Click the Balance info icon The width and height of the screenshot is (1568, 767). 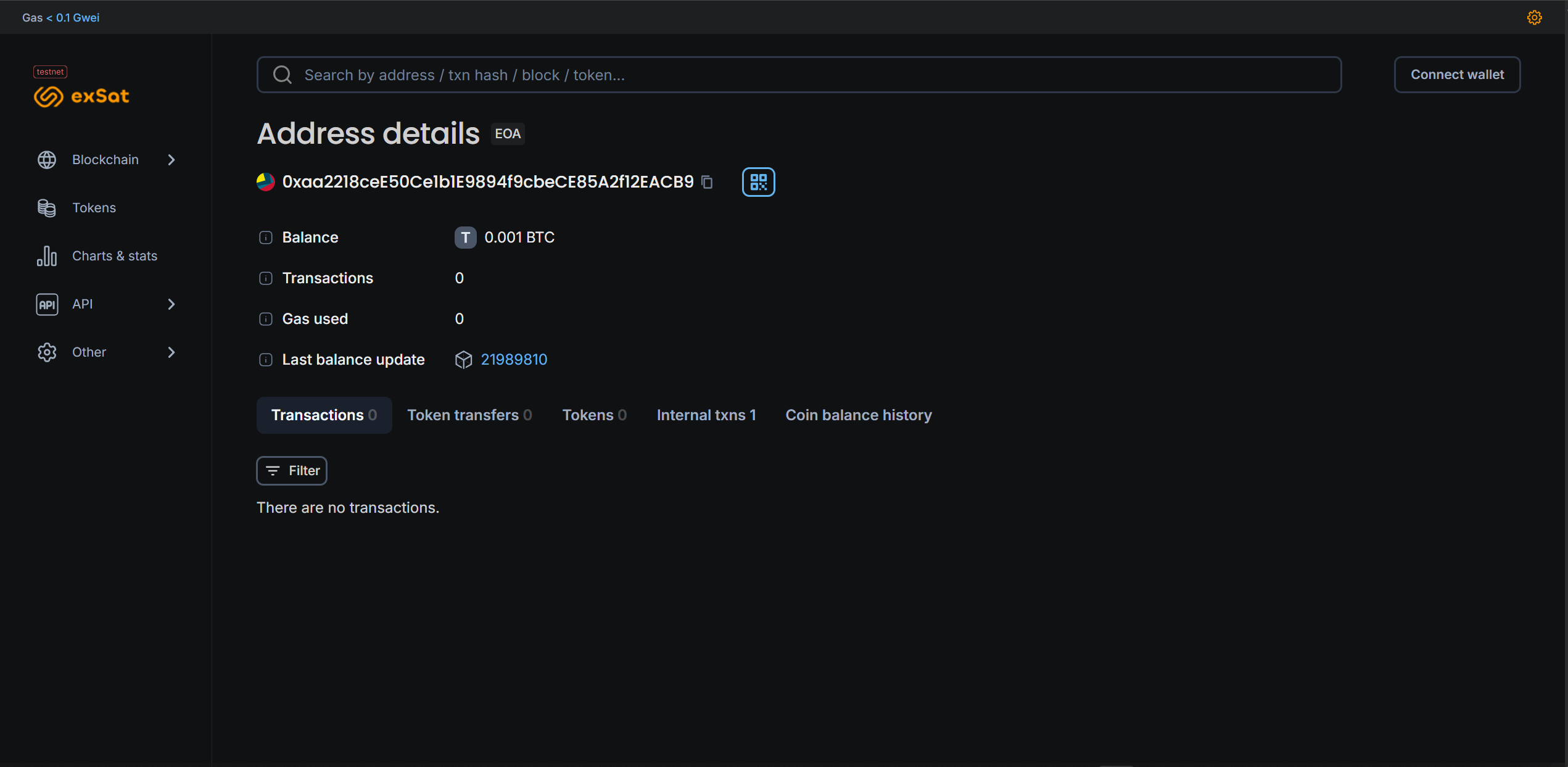point(266,238)
